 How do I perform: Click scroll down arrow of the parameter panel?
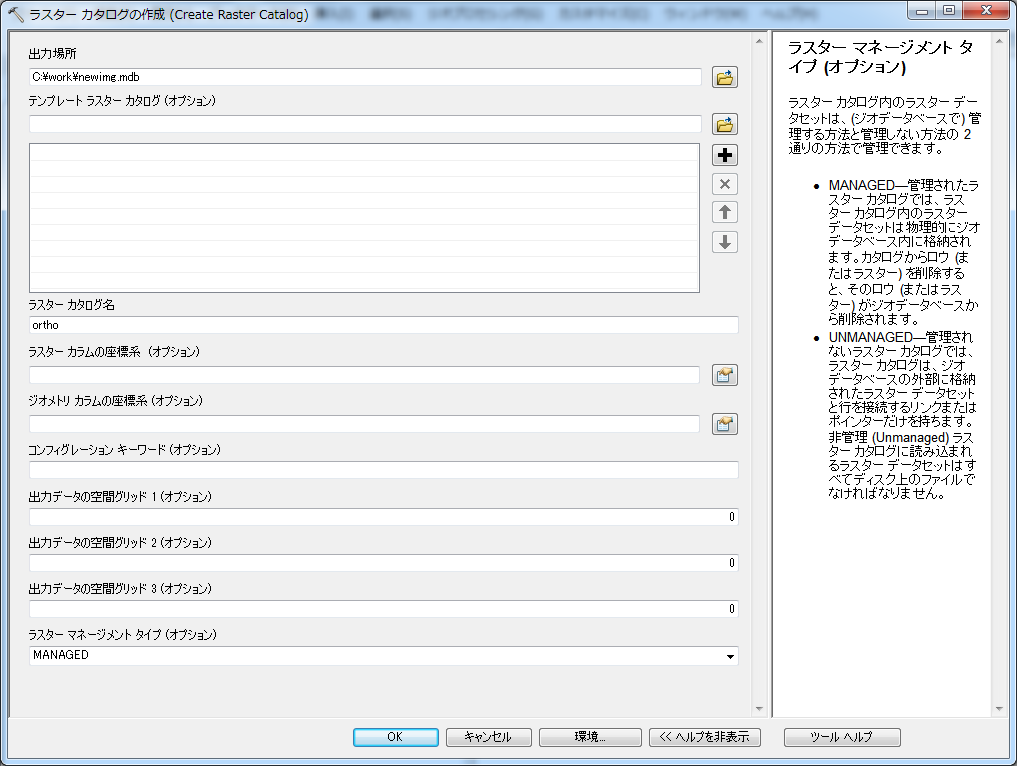pos(759,709)
